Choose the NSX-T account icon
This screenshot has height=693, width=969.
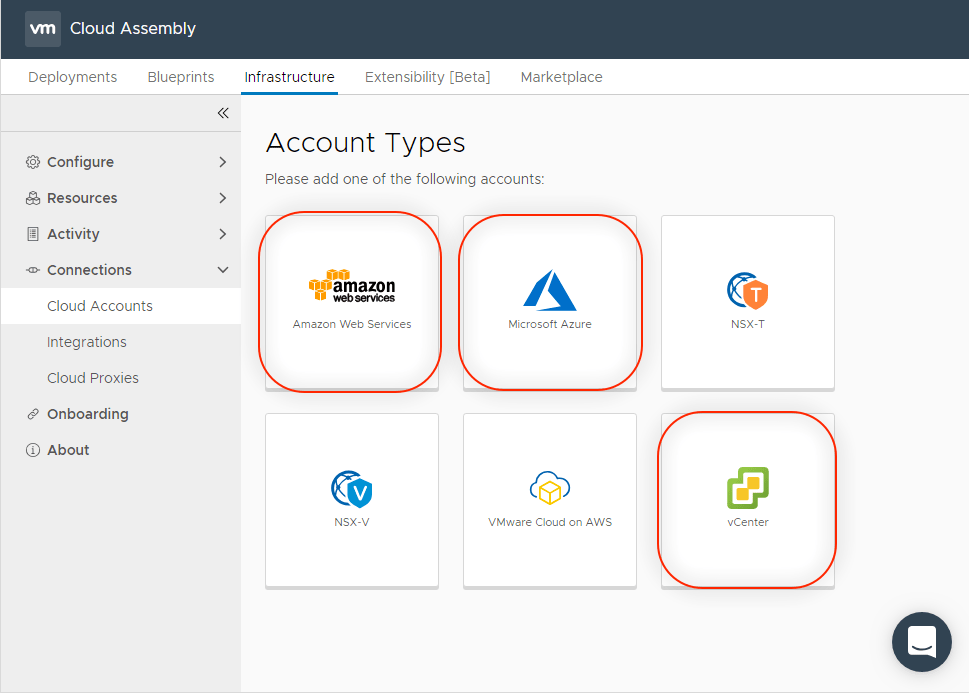tap(747, 291)
